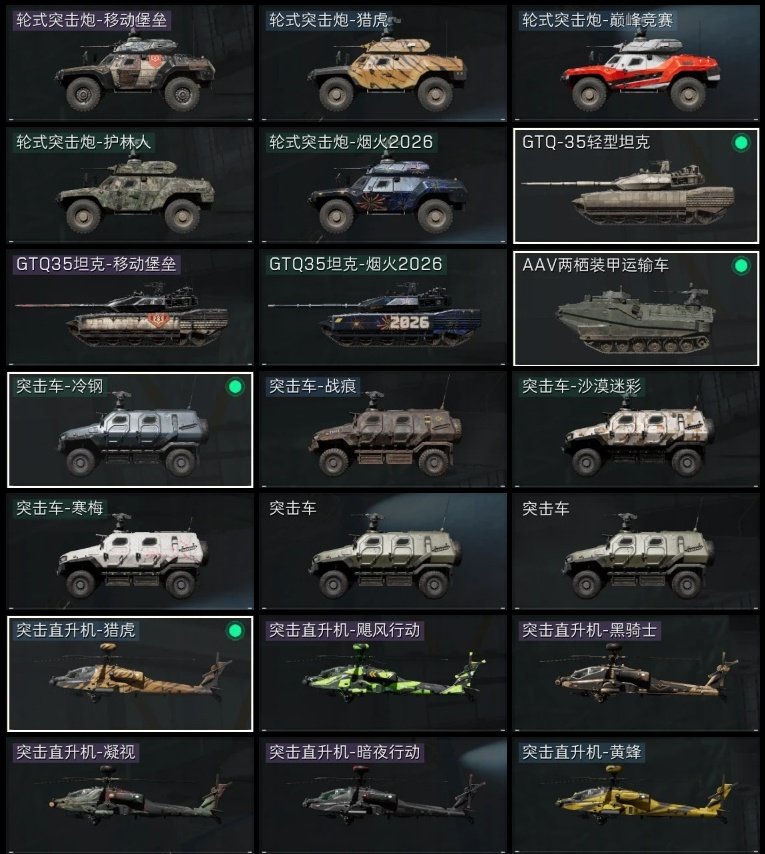Image resolution: width=765 pixels, height=854 pixels.
Task: Choose the 轮式突击炮-猎虎 tiger-stripe vehicle
Action: pos(383,63)
